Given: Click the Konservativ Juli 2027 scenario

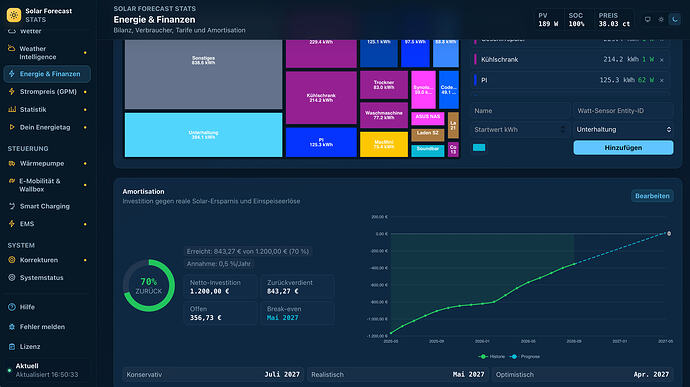Looking at the screenshot, I should click(213, 375).
